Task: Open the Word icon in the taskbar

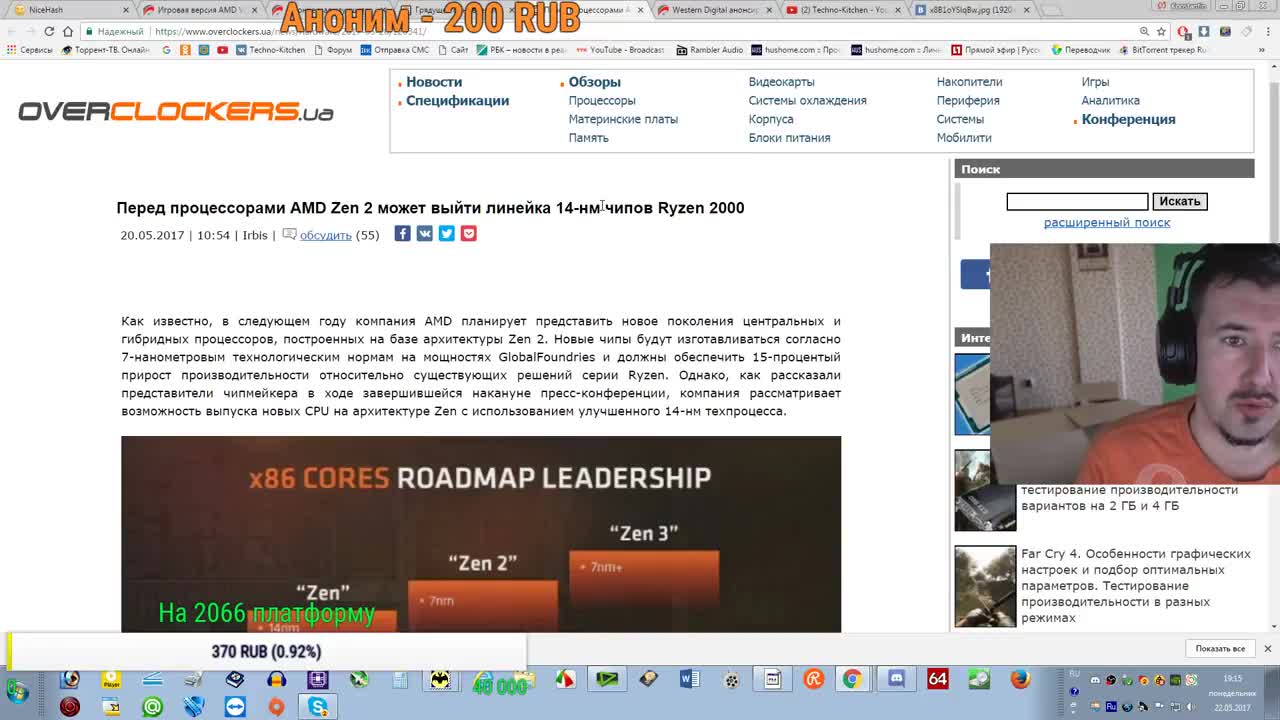Action: (x=689, y=679)
